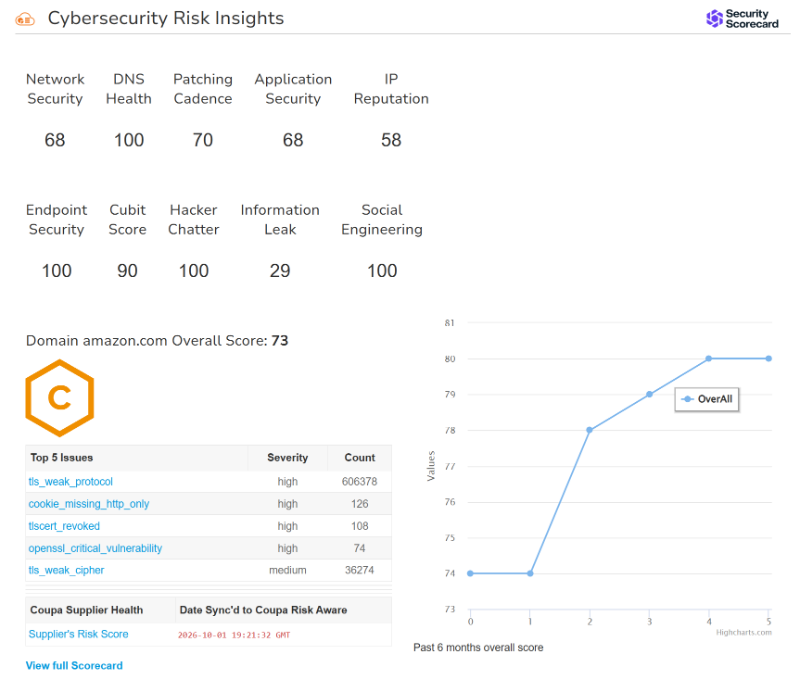
Task: Click the Coupa Supplier Health header
Action: click(86, 610)
